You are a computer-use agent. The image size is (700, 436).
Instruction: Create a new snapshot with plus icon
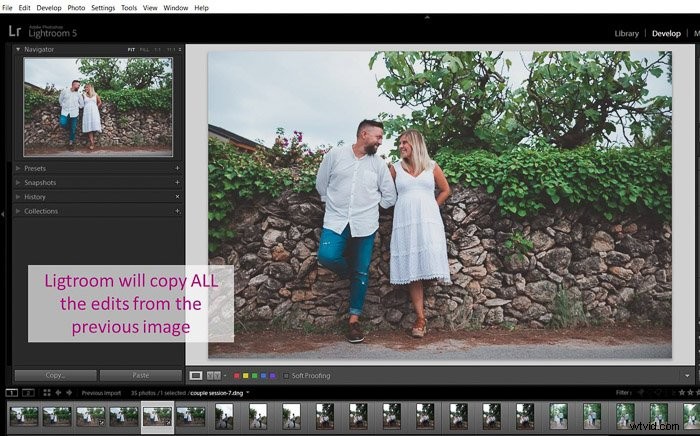[177, 183]
